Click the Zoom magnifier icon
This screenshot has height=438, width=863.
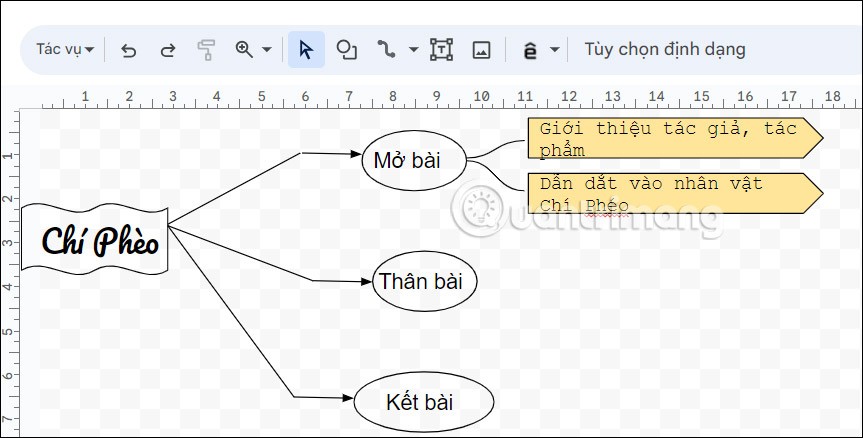243,49
